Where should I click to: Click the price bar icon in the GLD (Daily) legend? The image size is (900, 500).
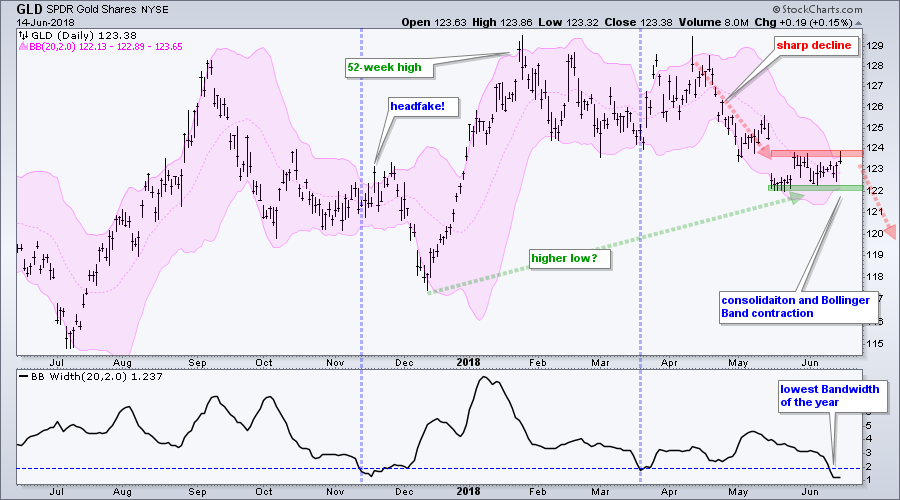click(23, 36)
